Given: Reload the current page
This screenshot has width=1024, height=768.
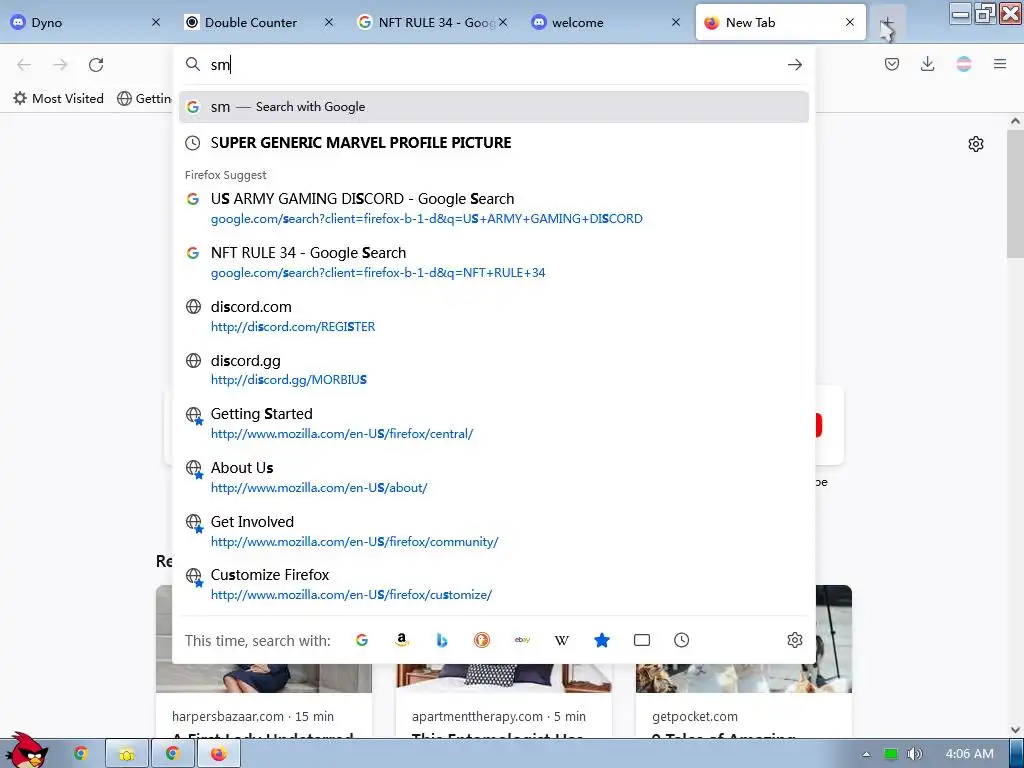Looking at the screenshot, I should point(96,65).
